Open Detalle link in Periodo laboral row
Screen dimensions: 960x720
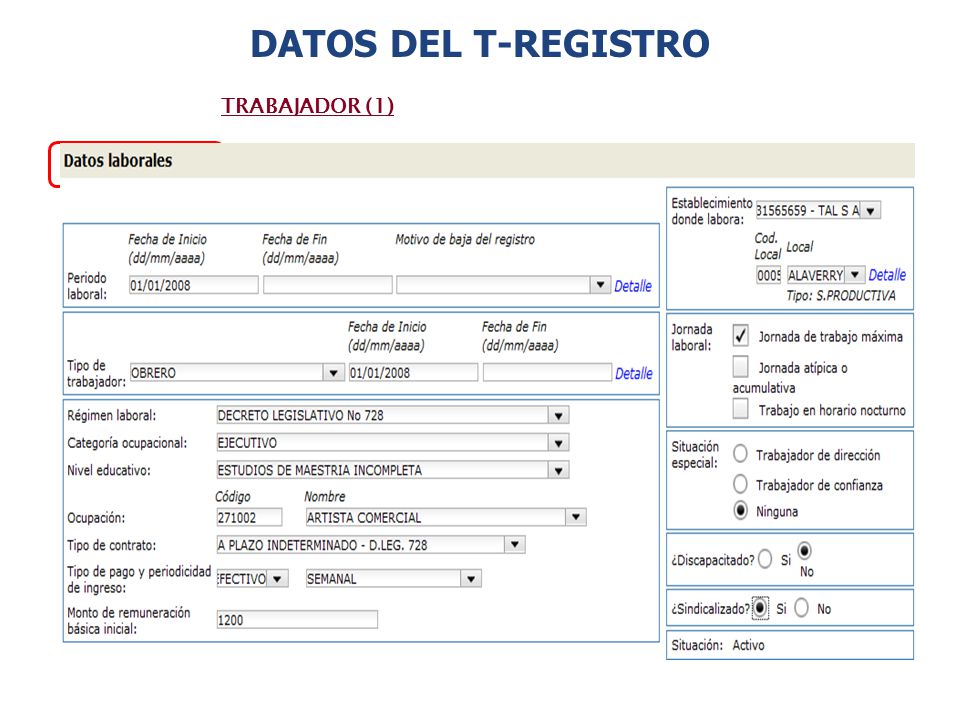[x=633, y=286]
